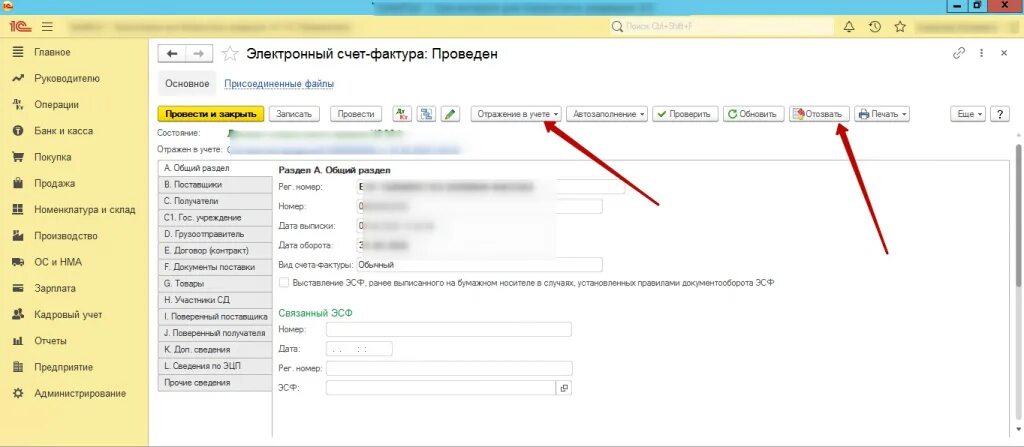
Task: Select section G. Товары
Action: coord(214,284)
